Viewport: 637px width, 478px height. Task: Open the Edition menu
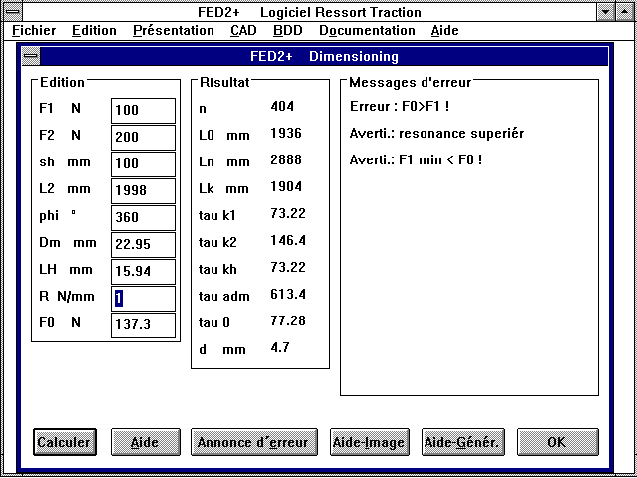(x=94, y=31)
